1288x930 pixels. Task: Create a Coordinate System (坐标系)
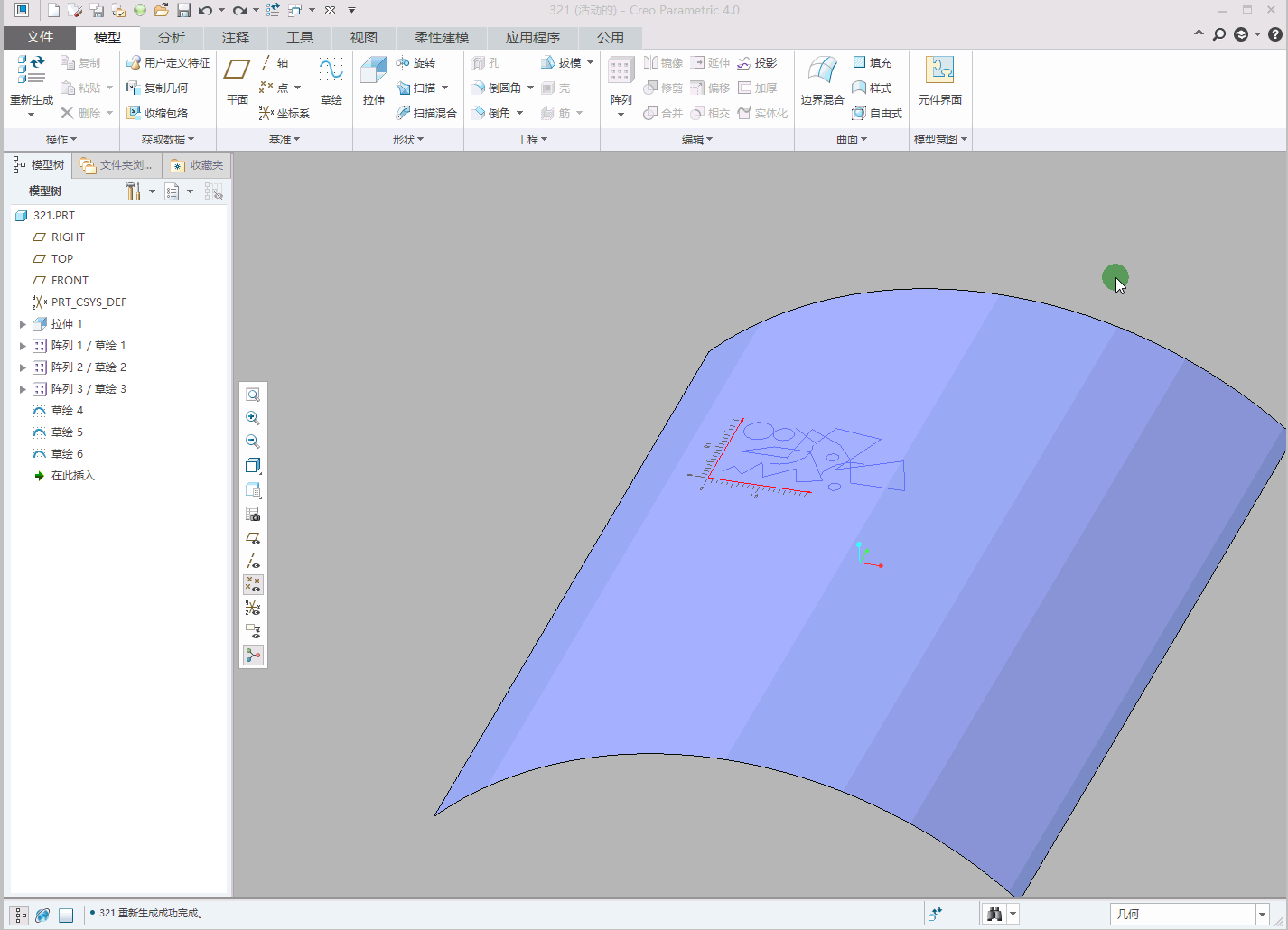(x=285, y=113)
